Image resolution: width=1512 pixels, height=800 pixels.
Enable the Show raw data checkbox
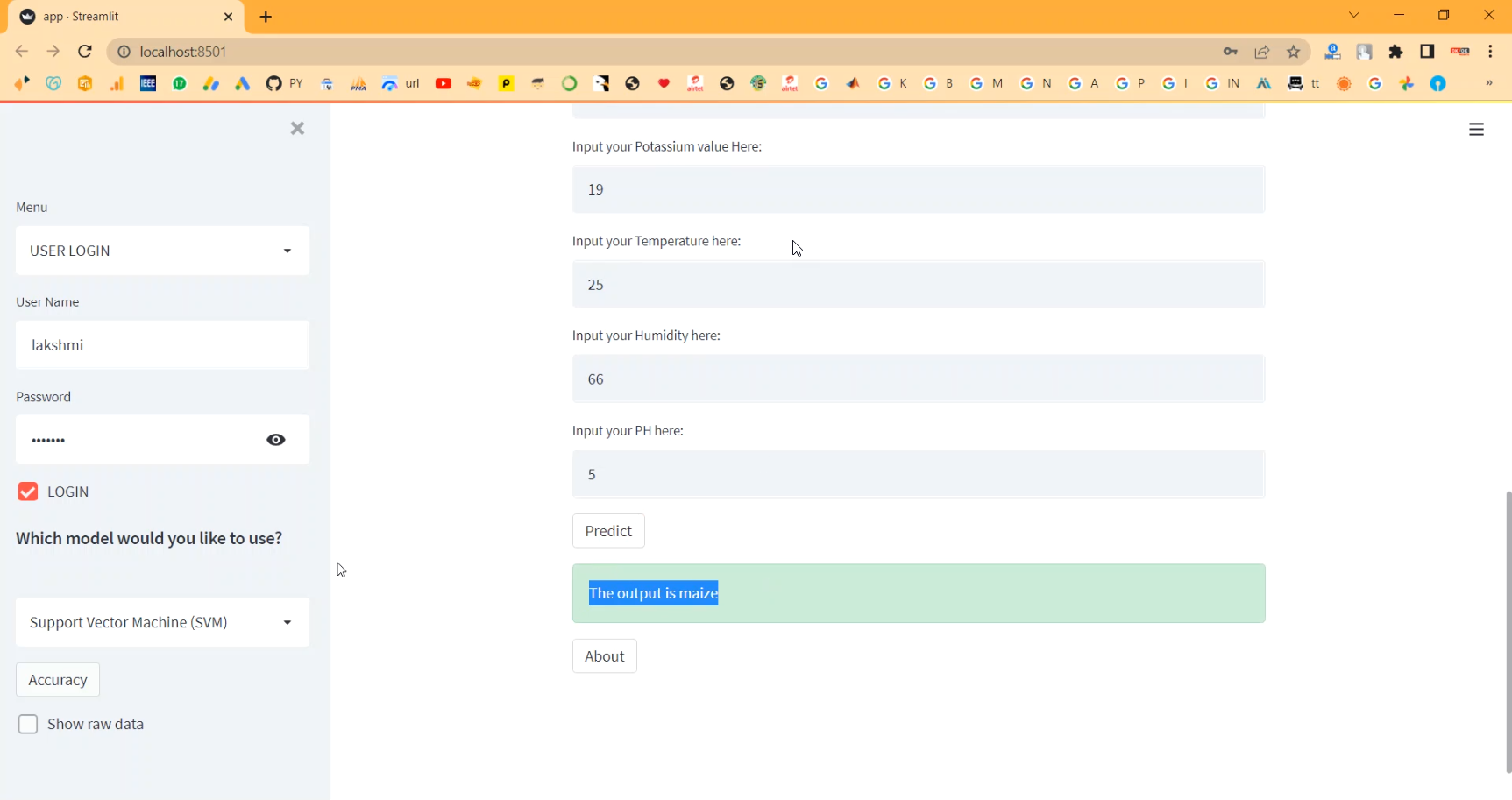point(28,724)
